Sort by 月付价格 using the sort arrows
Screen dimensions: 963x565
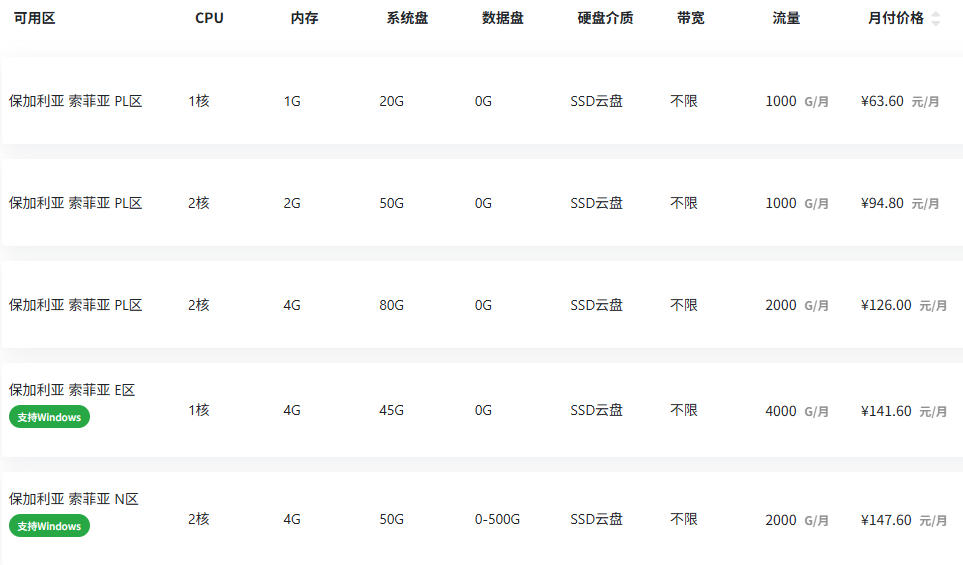coord(935,18)
